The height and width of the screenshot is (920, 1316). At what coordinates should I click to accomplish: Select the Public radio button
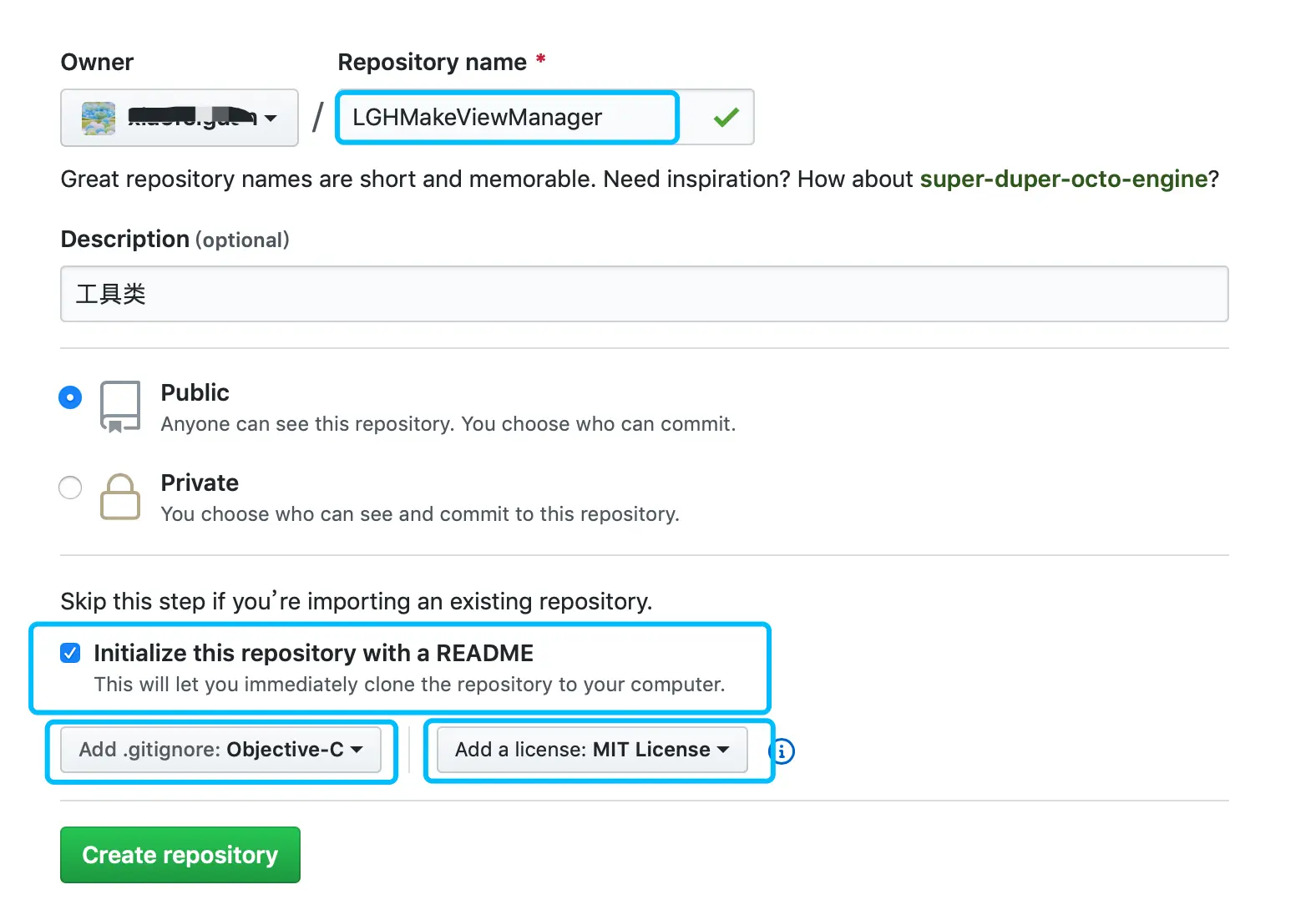tap(70, 397)
